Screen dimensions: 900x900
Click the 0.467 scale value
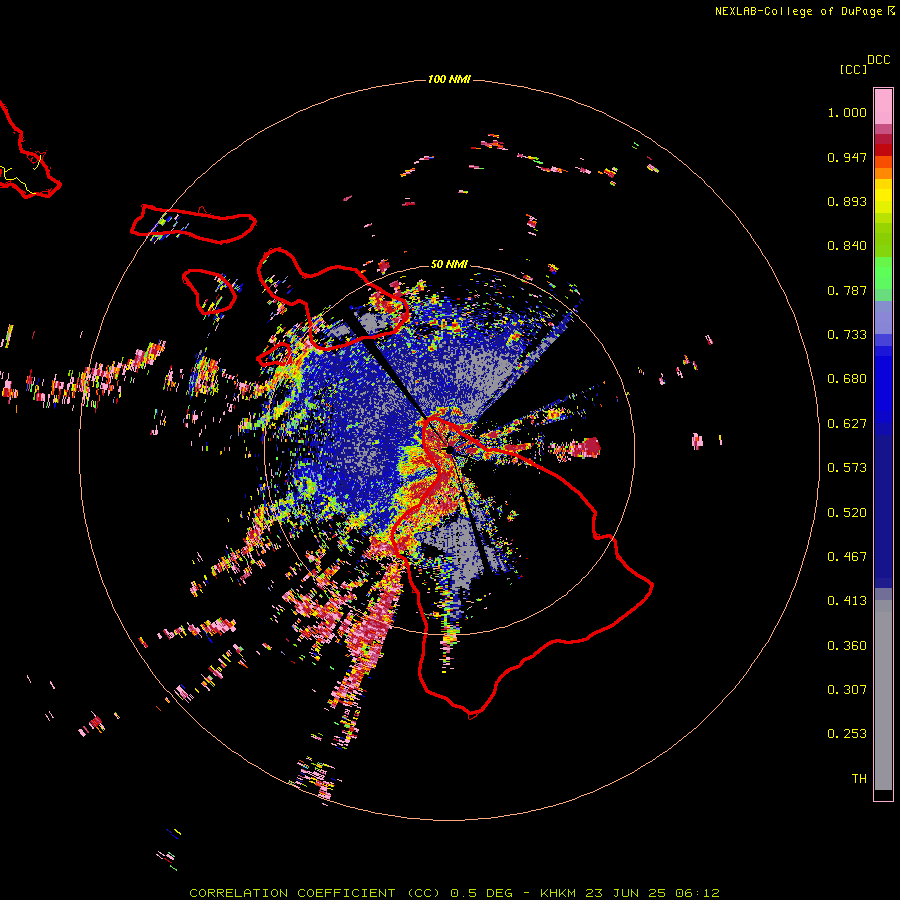click(x=847, y=557)
